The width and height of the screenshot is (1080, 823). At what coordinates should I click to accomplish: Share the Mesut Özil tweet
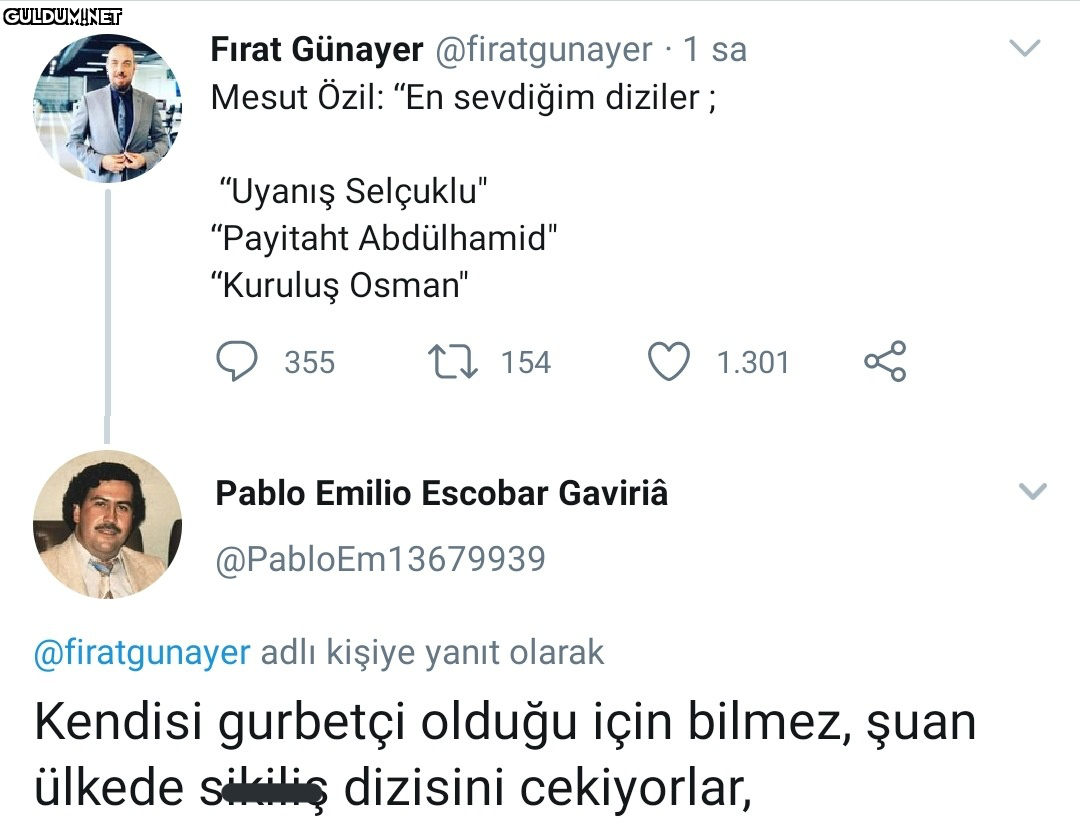click(885, 361)
